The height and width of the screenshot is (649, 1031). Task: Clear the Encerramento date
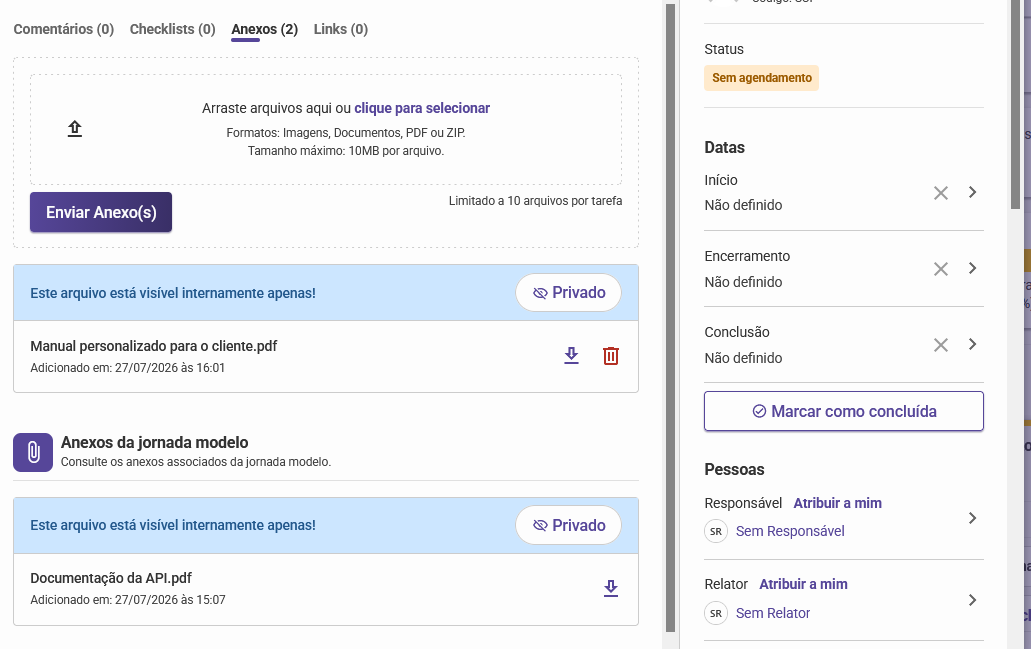[941, 269]
